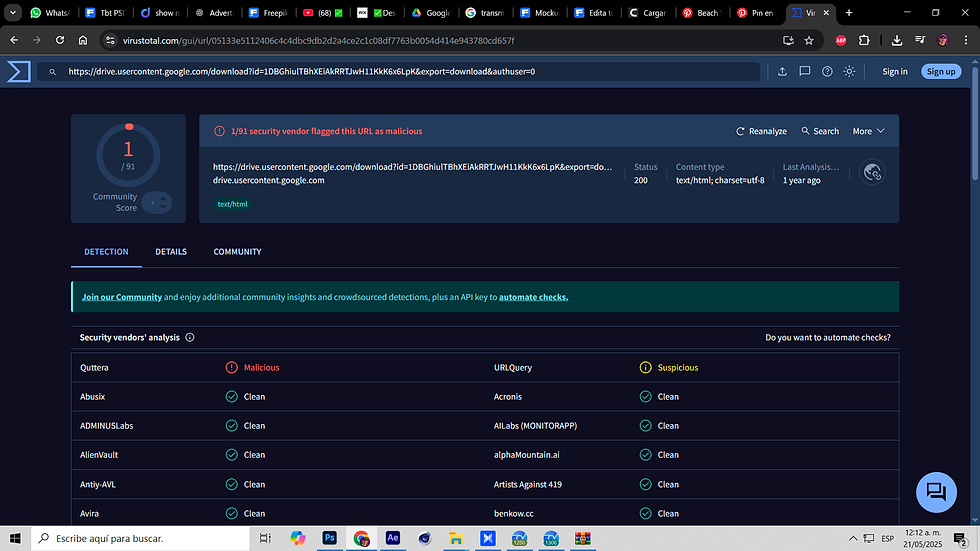Open Windows Task View
Image resolution: width=980 pixels, height=551 pixels.
pyautogui.click(x=265, y=538)
